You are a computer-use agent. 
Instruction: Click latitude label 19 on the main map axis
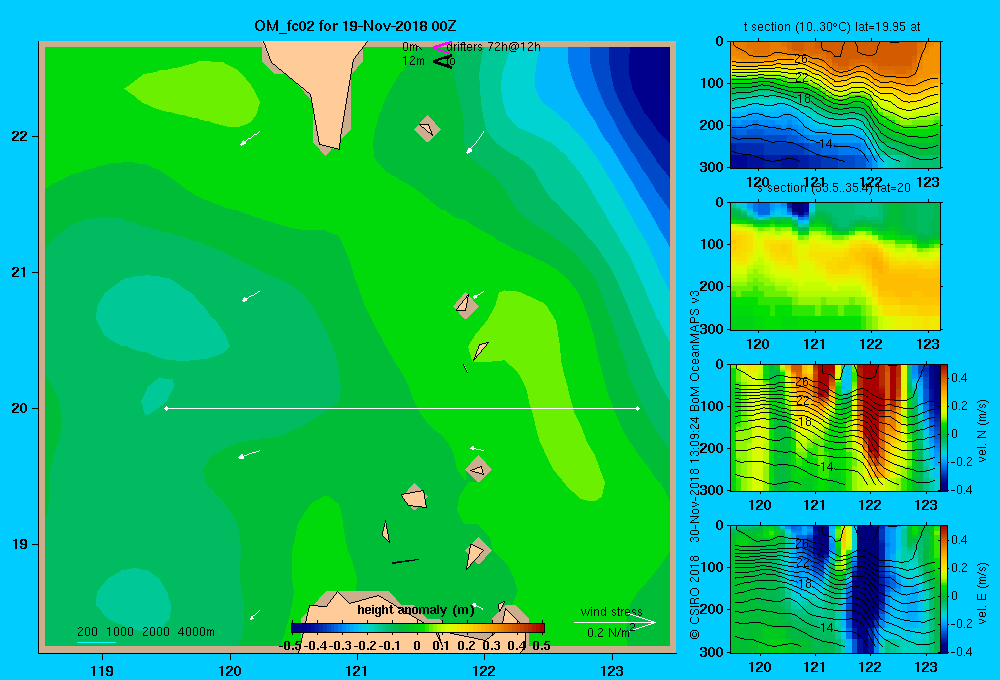pos(20,544)
